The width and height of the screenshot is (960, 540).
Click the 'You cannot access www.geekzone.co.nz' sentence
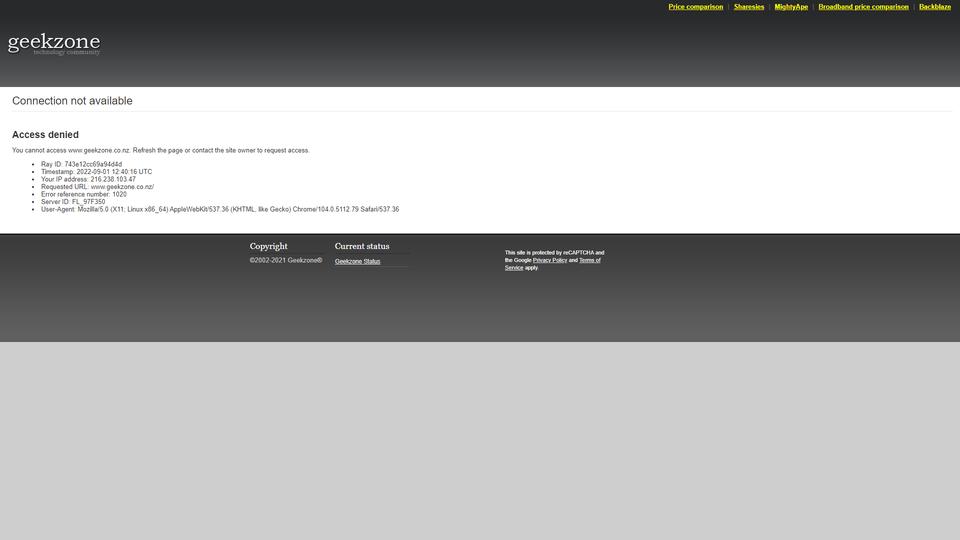[x=160, y=150]
